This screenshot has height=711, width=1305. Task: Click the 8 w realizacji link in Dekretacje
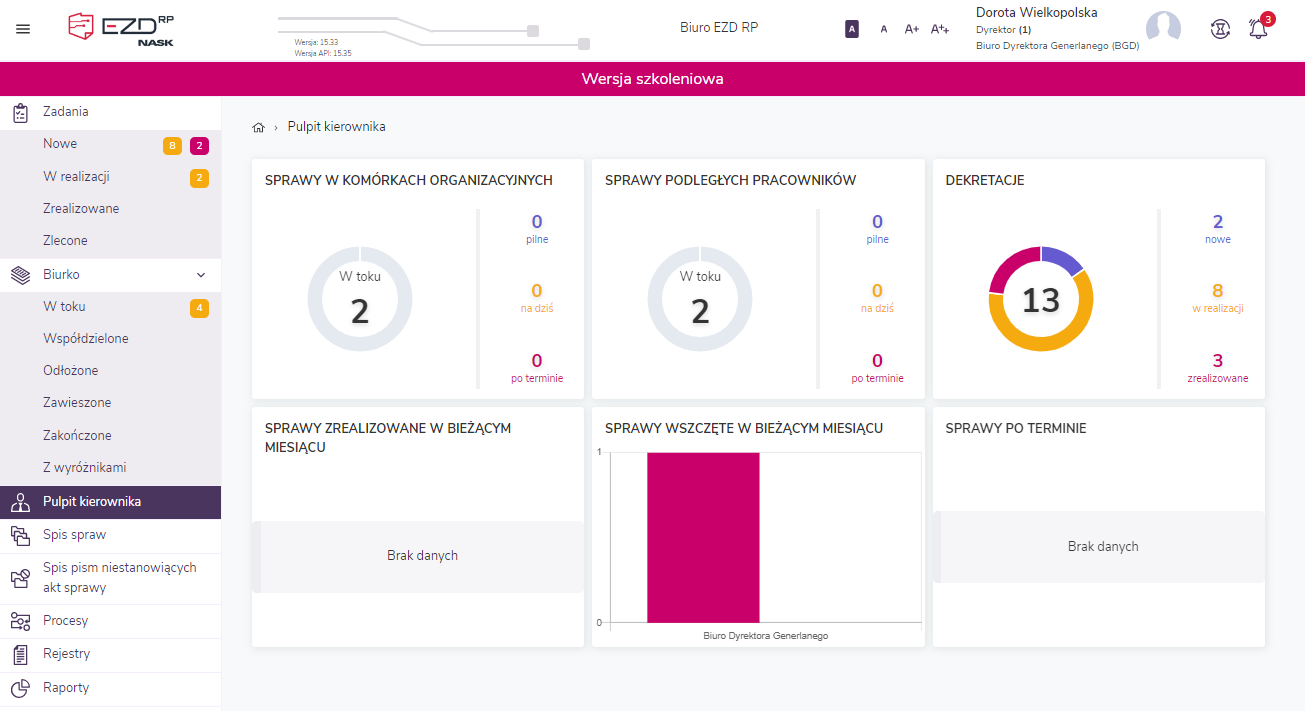pos(1217,297)
